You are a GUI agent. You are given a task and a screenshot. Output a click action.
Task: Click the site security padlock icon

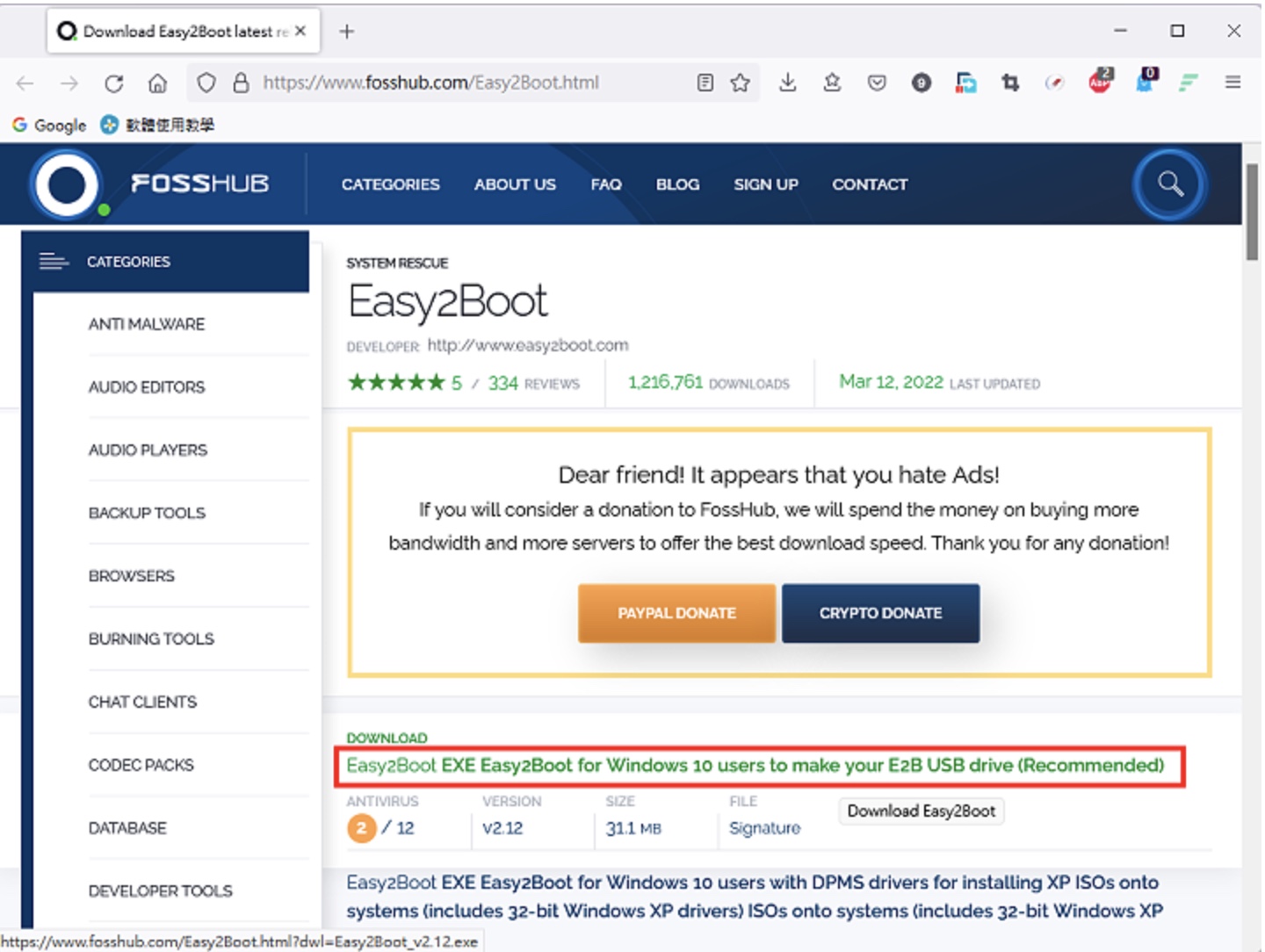[x=241, y=83]
